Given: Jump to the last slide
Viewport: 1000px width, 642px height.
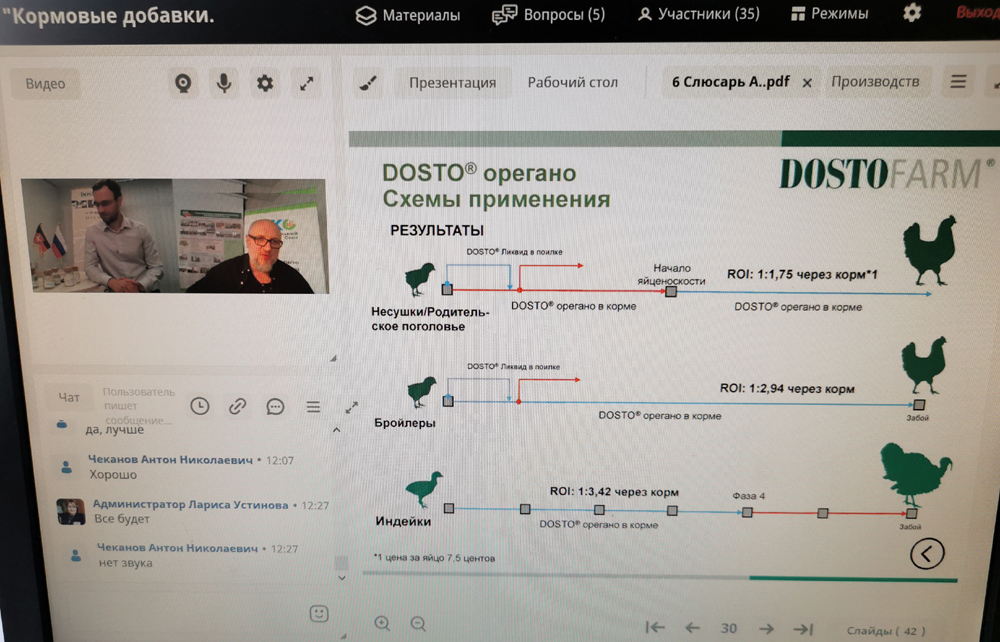Looking at the screenshot, I should click(803, 629).
